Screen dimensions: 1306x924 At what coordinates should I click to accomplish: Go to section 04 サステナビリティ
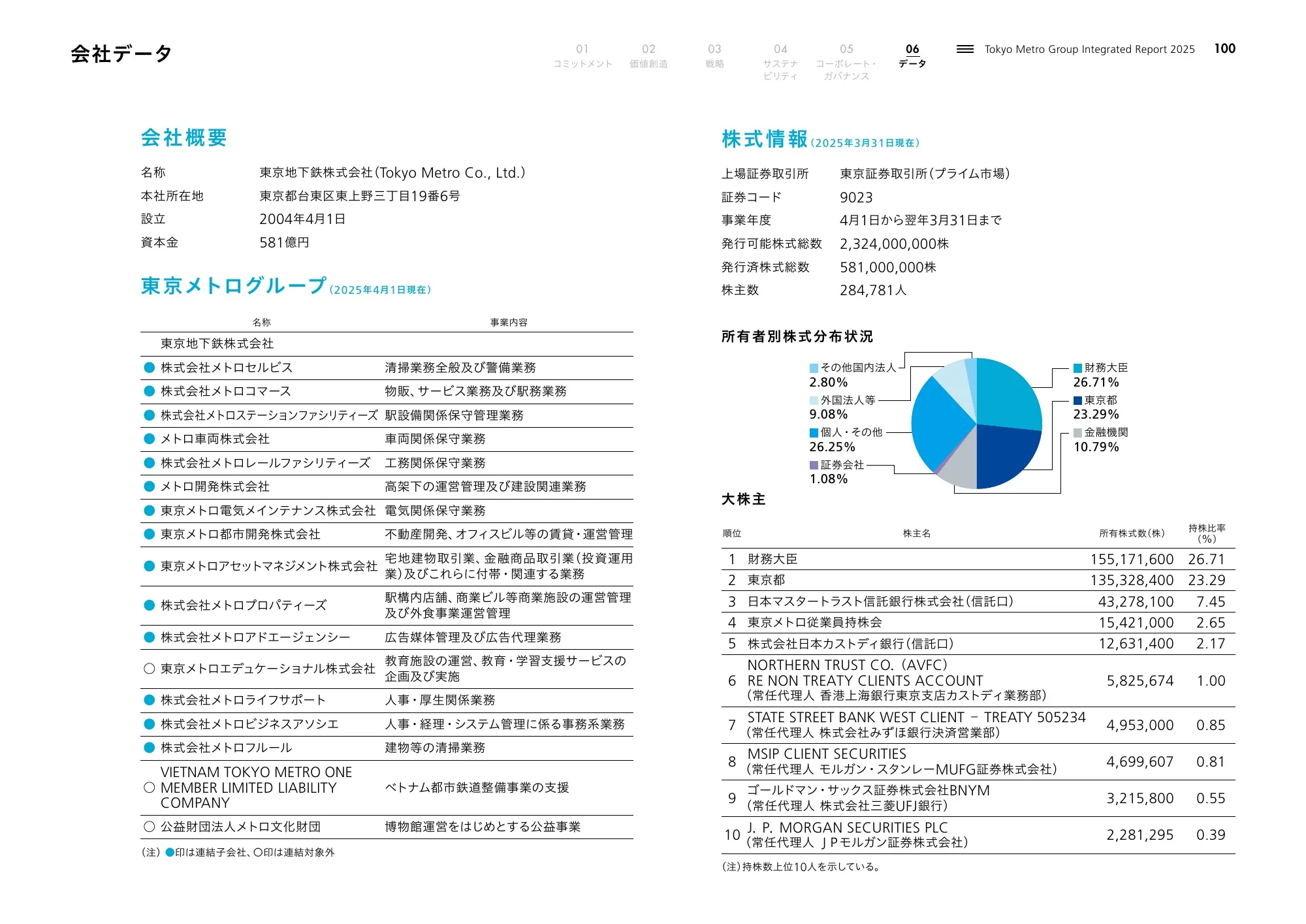pyautogui.click(x=780, y=62)
